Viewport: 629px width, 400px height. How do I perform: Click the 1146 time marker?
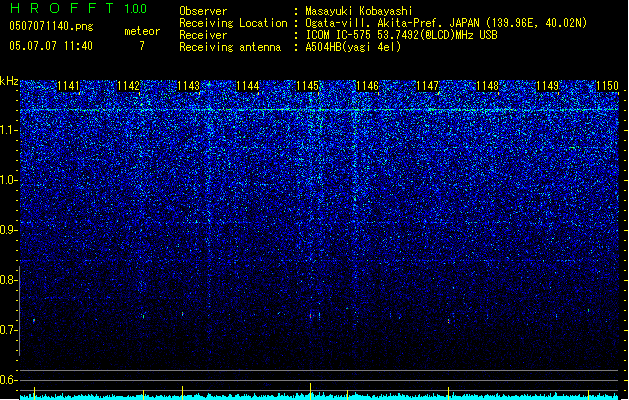[x=368, y=86]
